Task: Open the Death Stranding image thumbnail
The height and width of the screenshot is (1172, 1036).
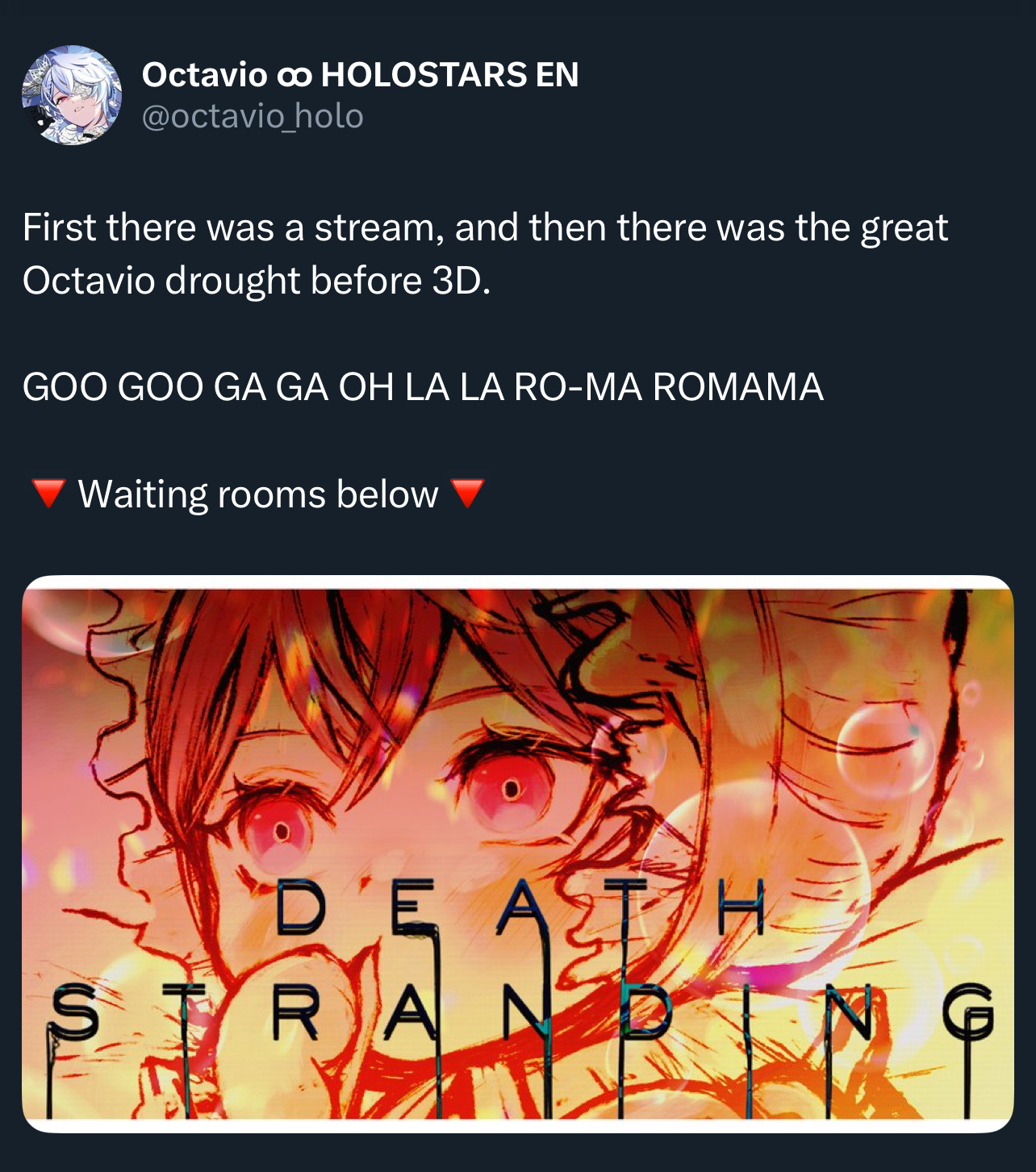Action: coord(517,854)
